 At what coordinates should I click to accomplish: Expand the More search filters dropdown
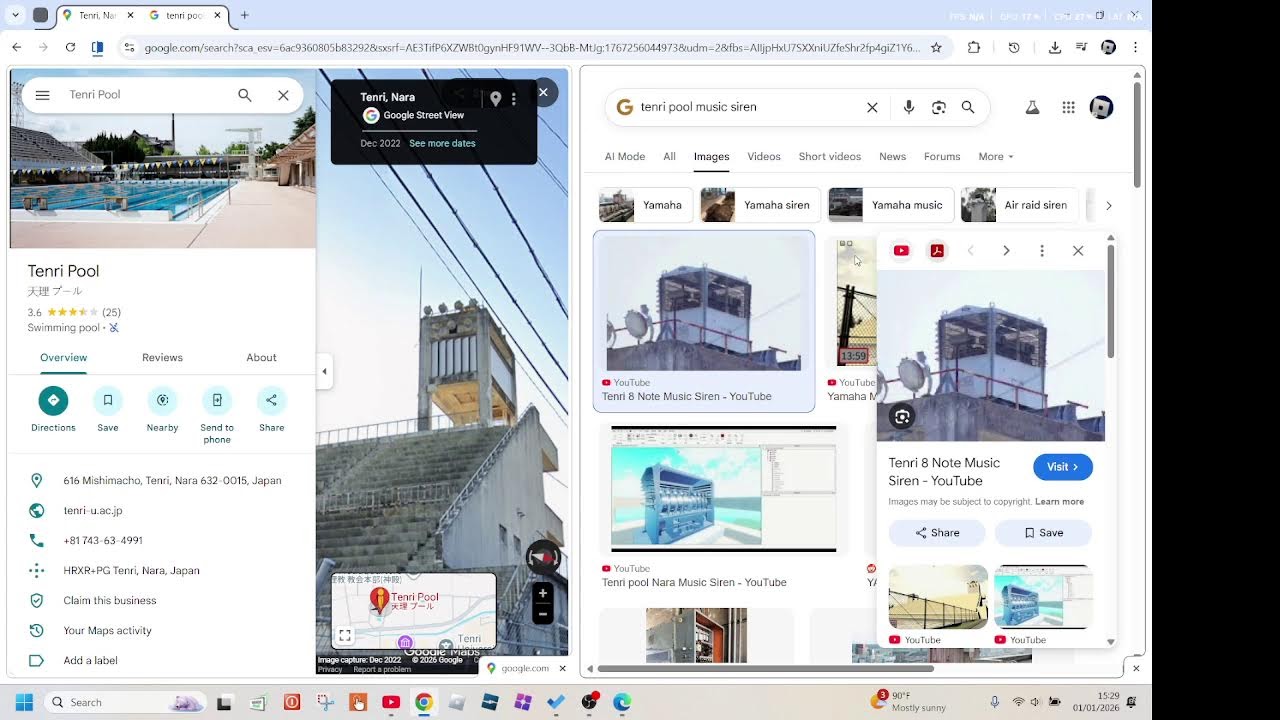996,156
